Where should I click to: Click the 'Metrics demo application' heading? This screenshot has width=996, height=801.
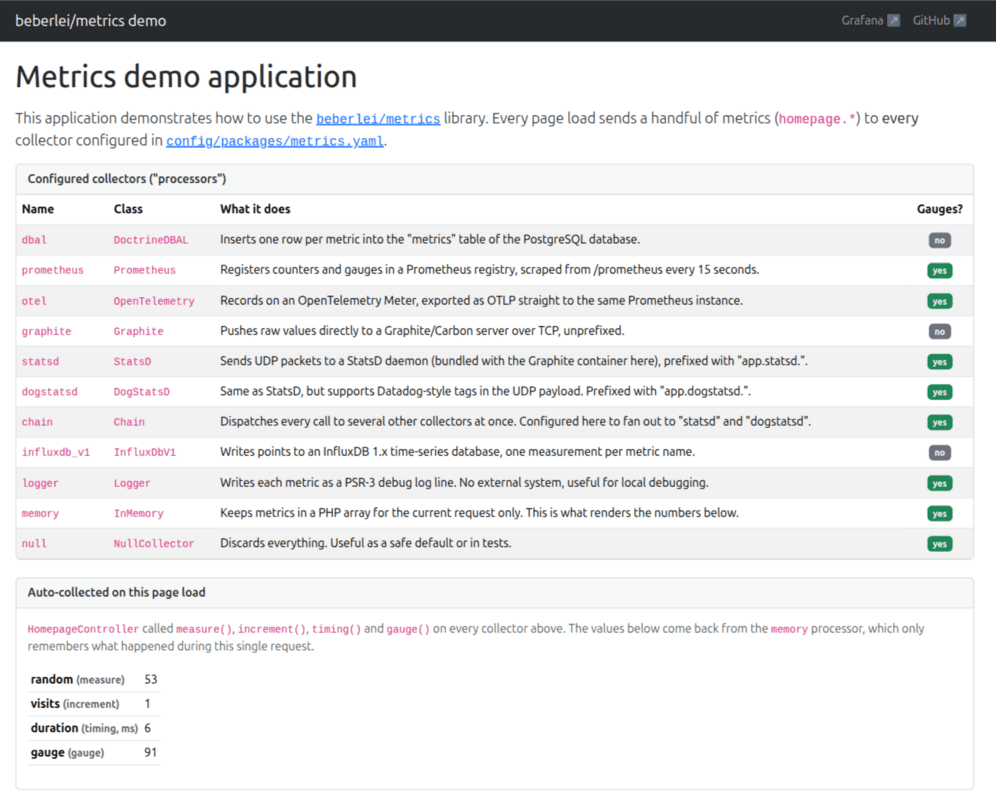186,77
